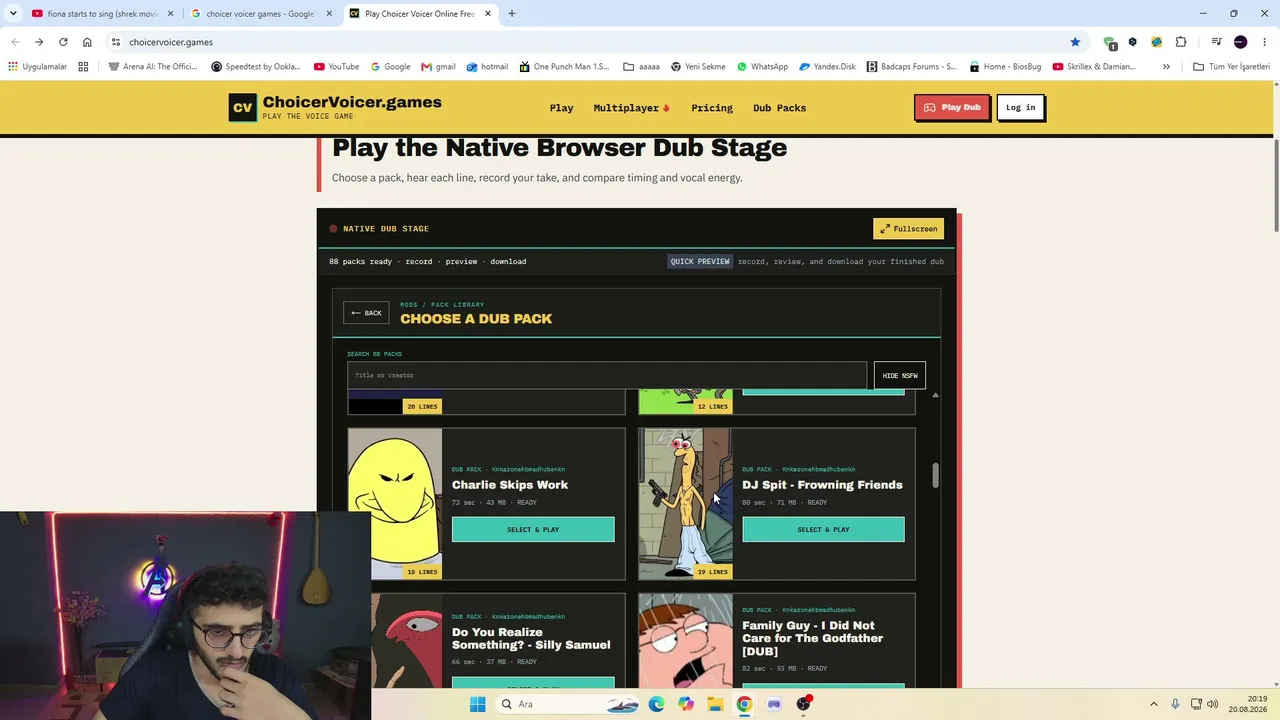Open the Uygulamalar apps bookmark
Image resolution: width=1280 pixels, height=720 pixels.
click(38, 67)
